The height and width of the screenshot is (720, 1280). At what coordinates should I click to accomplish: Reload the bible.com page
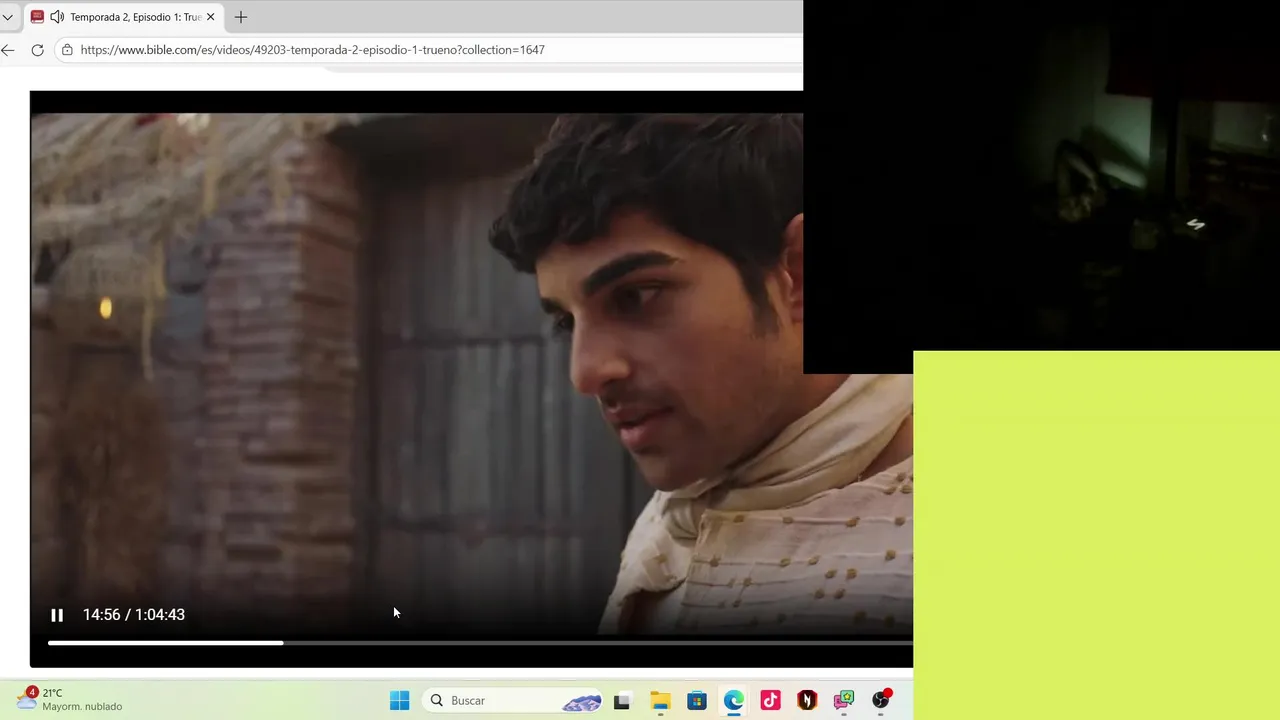click(x=37, y=50)
